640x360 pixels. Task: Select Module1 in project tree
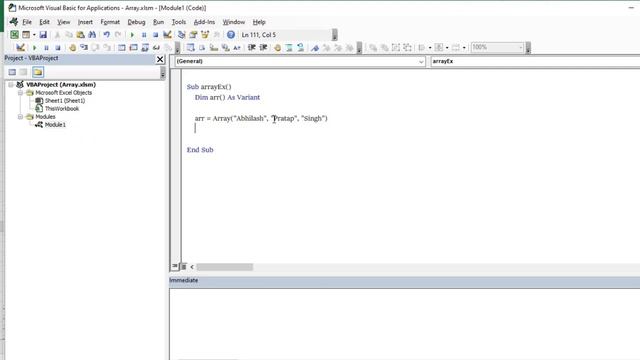tap(55, 124)
